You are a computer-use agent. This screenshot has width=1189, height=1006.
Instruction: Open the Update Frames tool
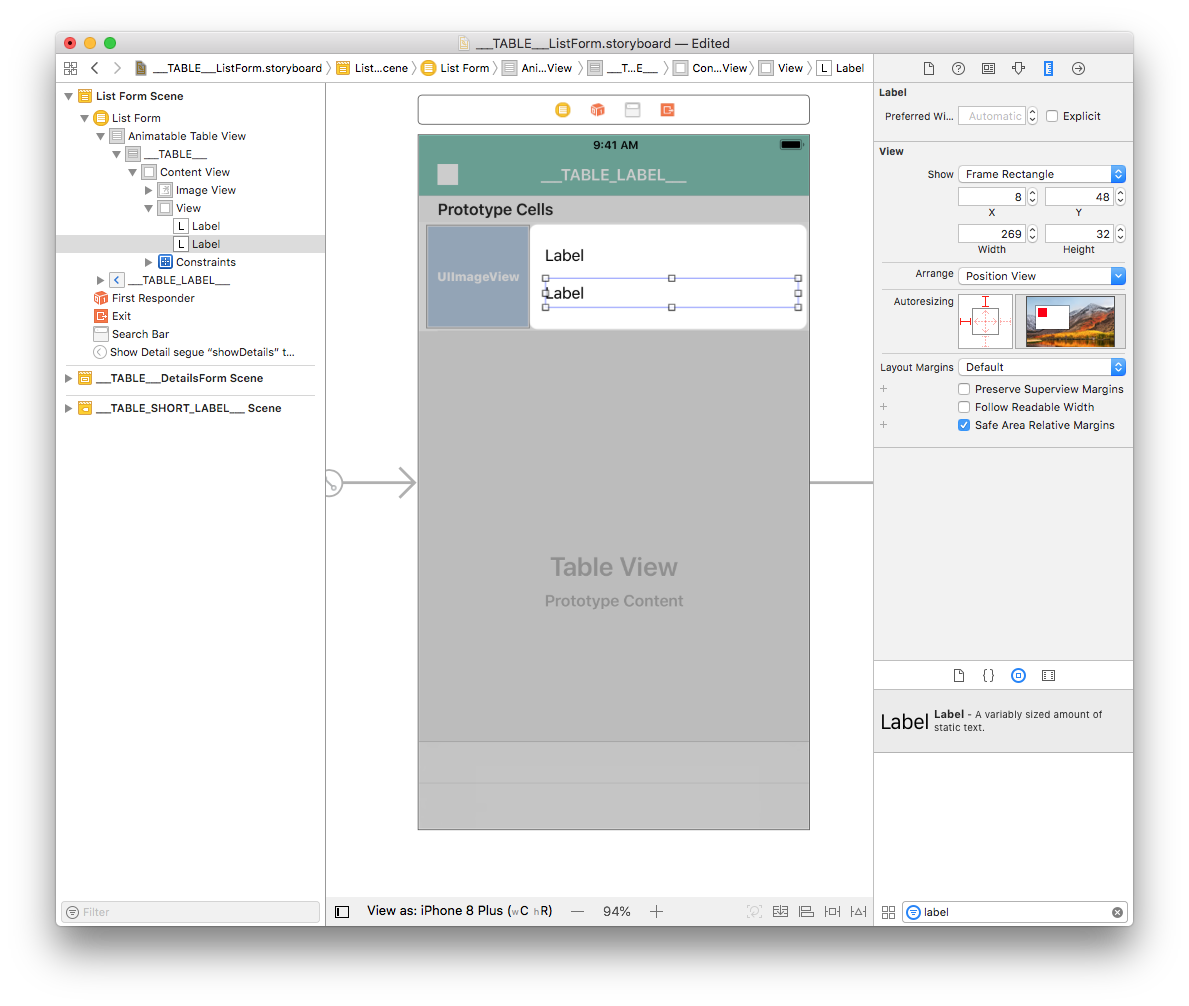point(754,911)
